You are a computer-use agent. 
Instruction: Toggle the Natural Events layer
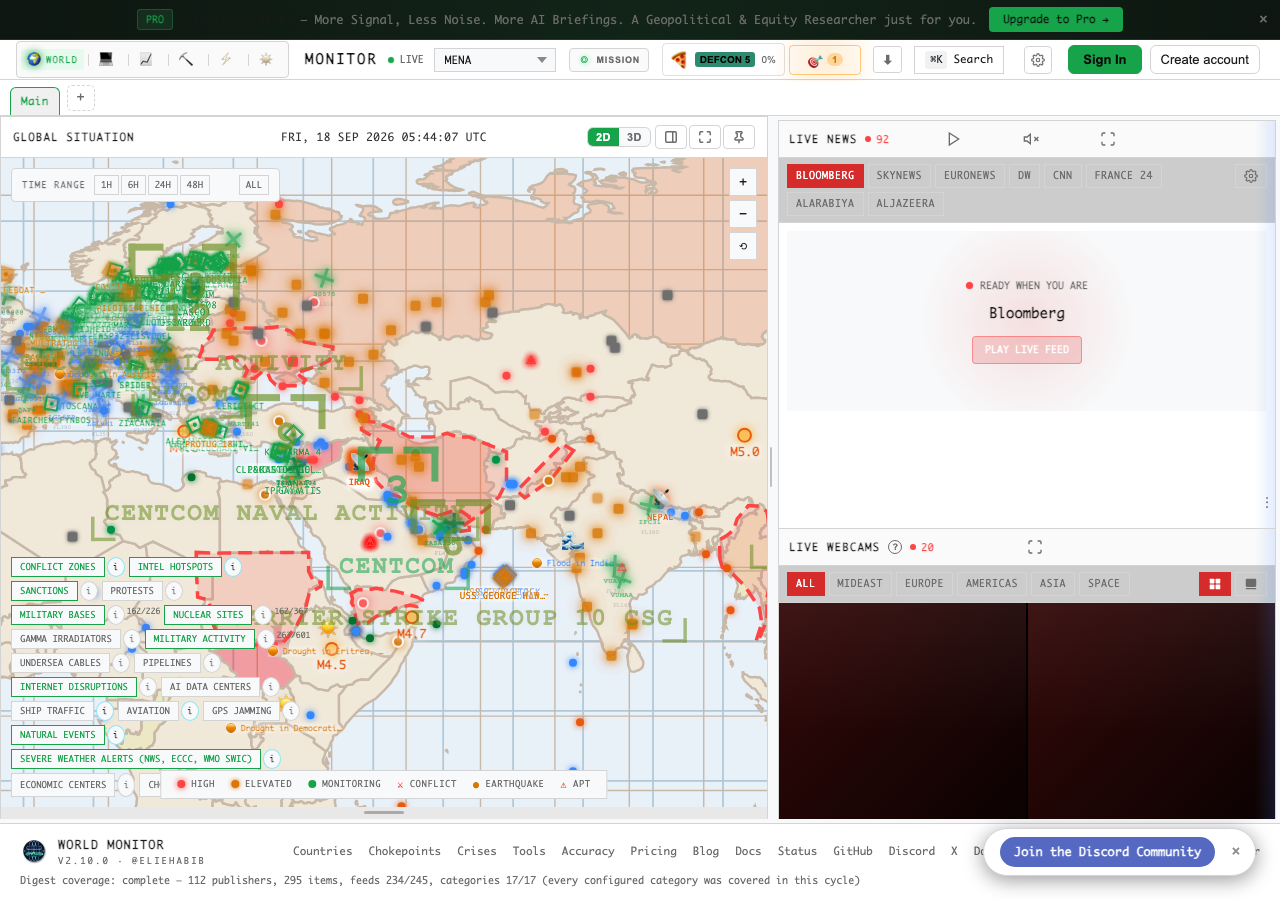coord(58,735)
